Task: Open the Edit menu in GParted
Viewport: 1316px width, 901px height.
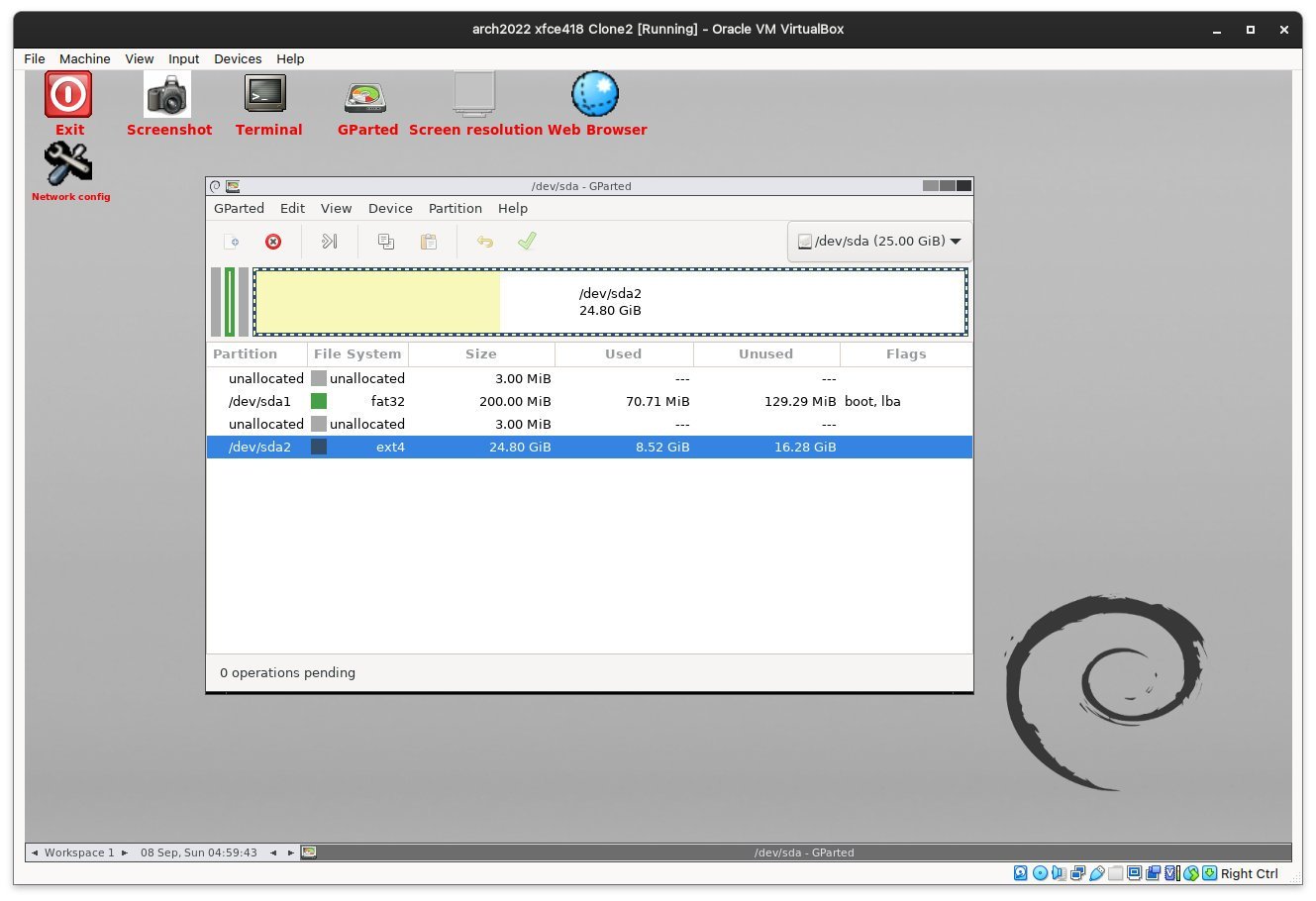Action: [x=292, y=208]
